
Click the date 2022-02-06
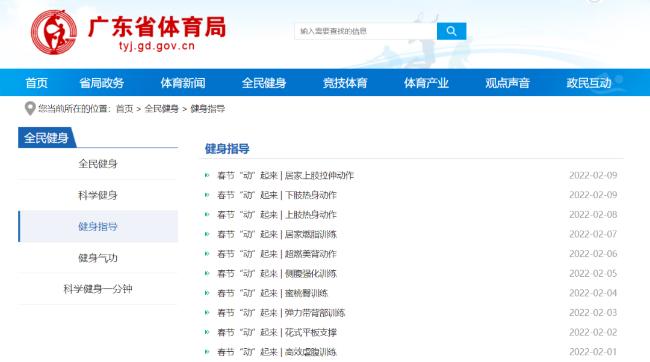tap(593, 254)
